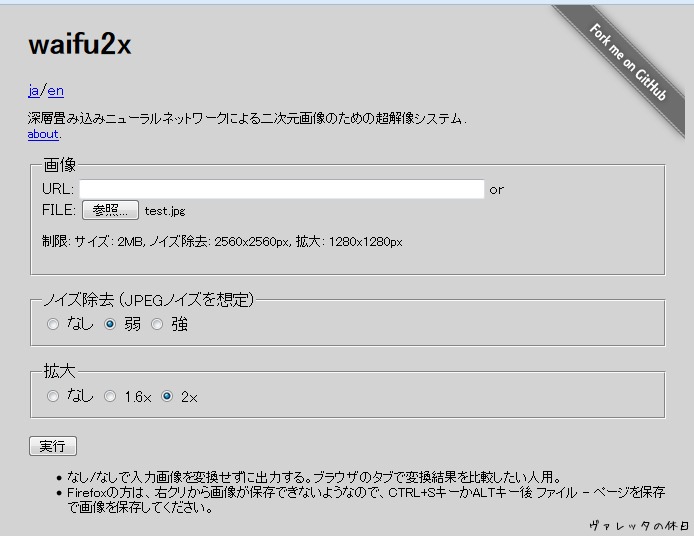Open the 'about' link
Viewport: 694px width, 536px height.
coord(43,134)
